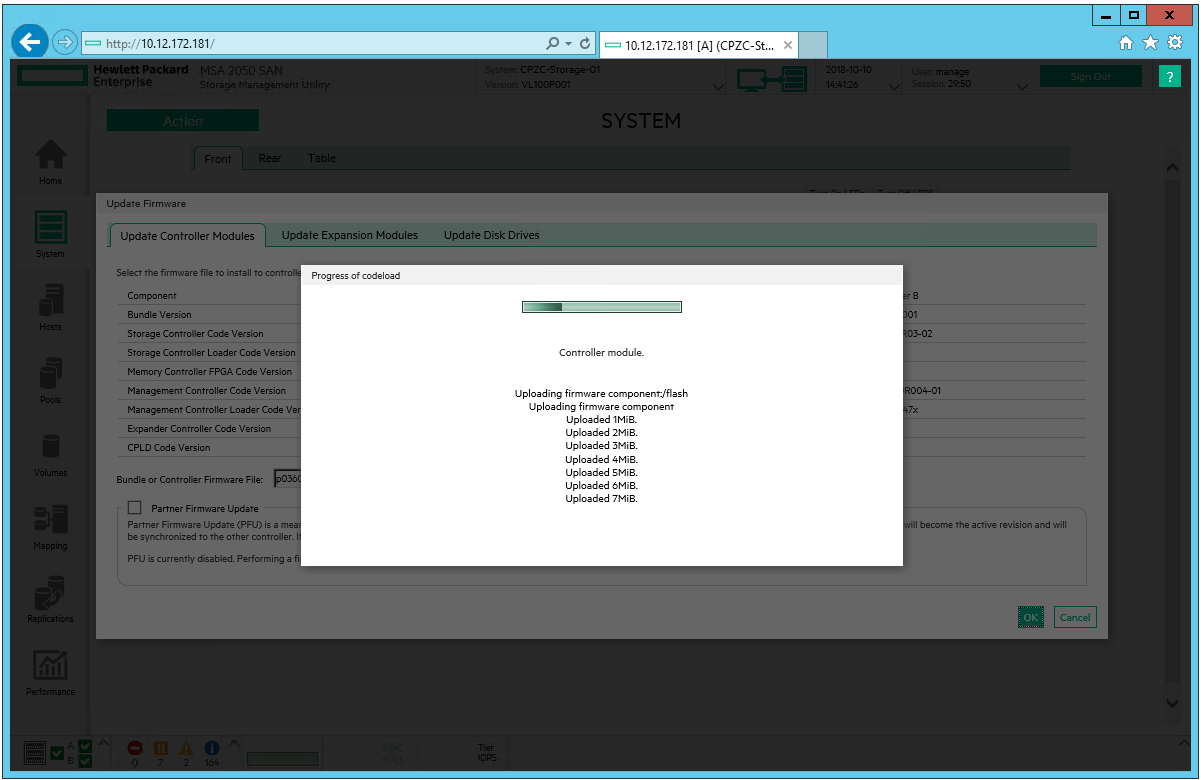
Task: Expand the user session dropdown chevron
Action: click(1022, 87)
